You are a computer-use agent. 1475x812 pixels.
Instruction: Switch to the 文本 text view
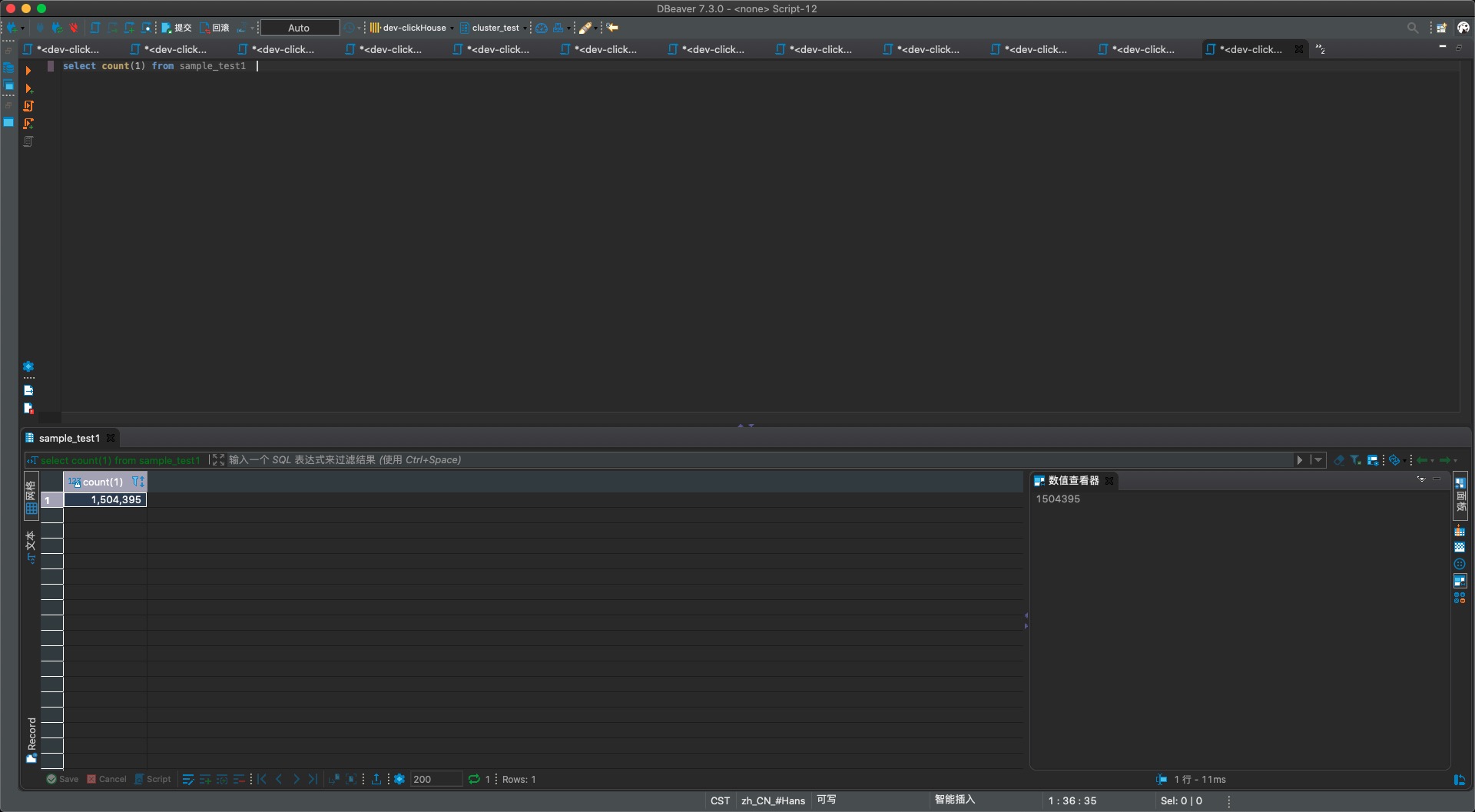31,546
